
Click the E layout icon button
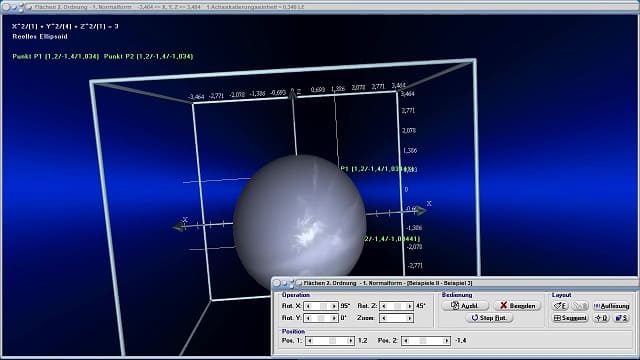[560, 306]
